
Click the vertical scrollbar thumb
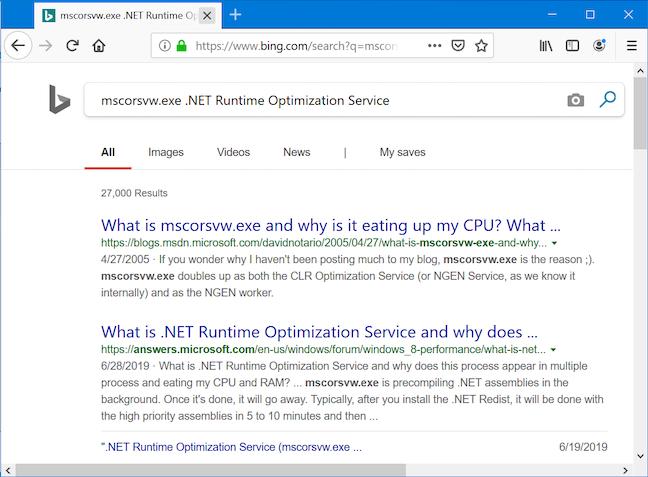pyautogui.click(x=640, y=113)
